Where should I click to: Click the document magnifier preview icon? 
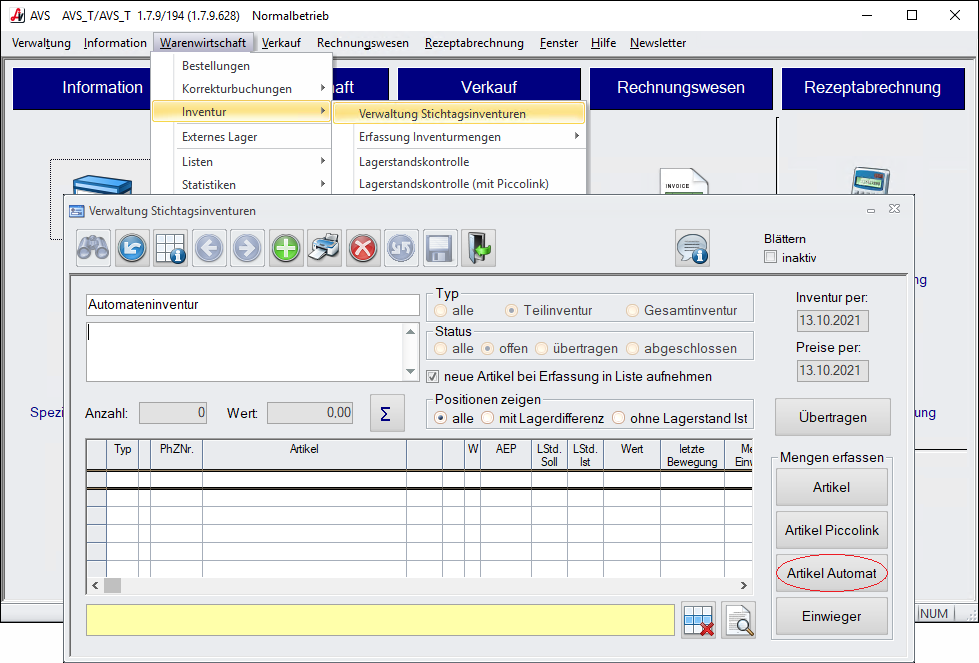click(x=739, y=620)
